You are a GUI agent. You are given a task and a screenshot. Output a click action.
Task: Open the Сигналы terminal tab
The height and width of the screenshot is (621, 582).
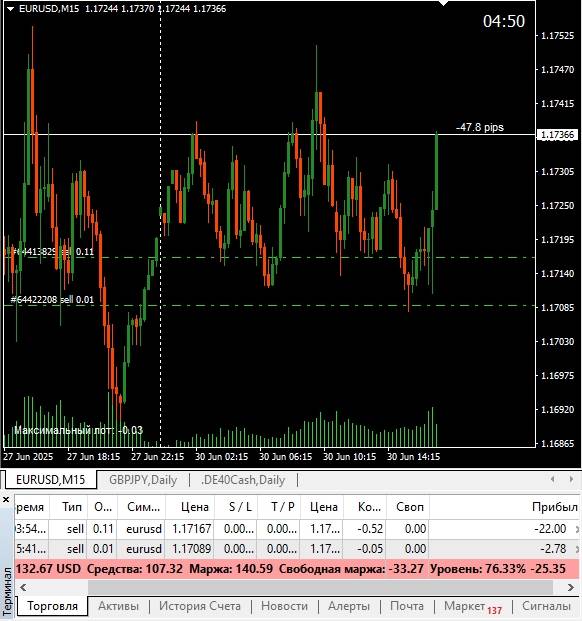pyautogui.click(x=546, y=606)
